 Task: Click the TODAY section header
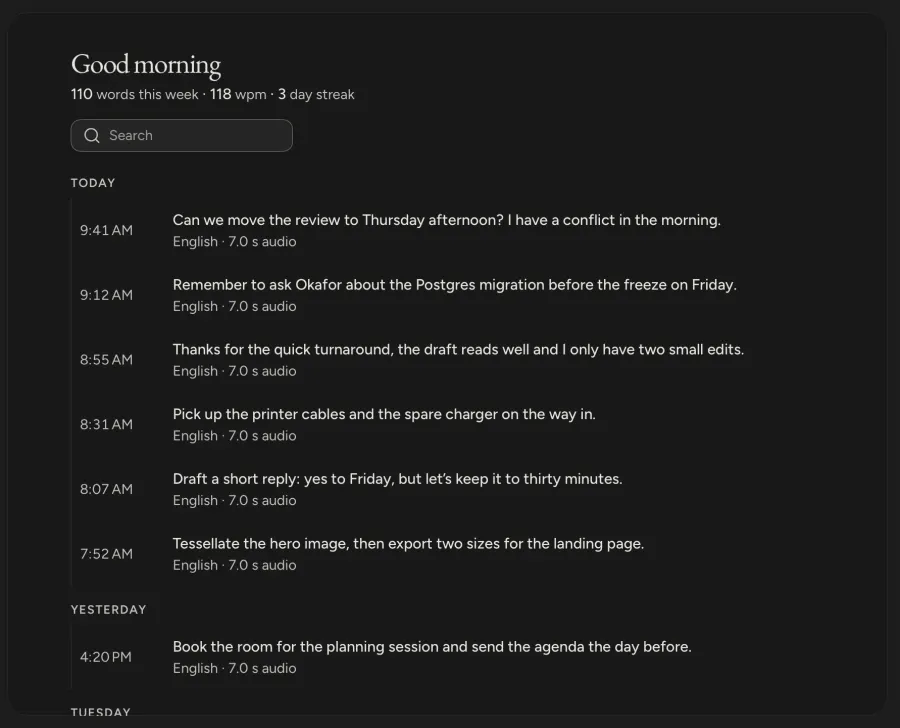pos(93,183)
